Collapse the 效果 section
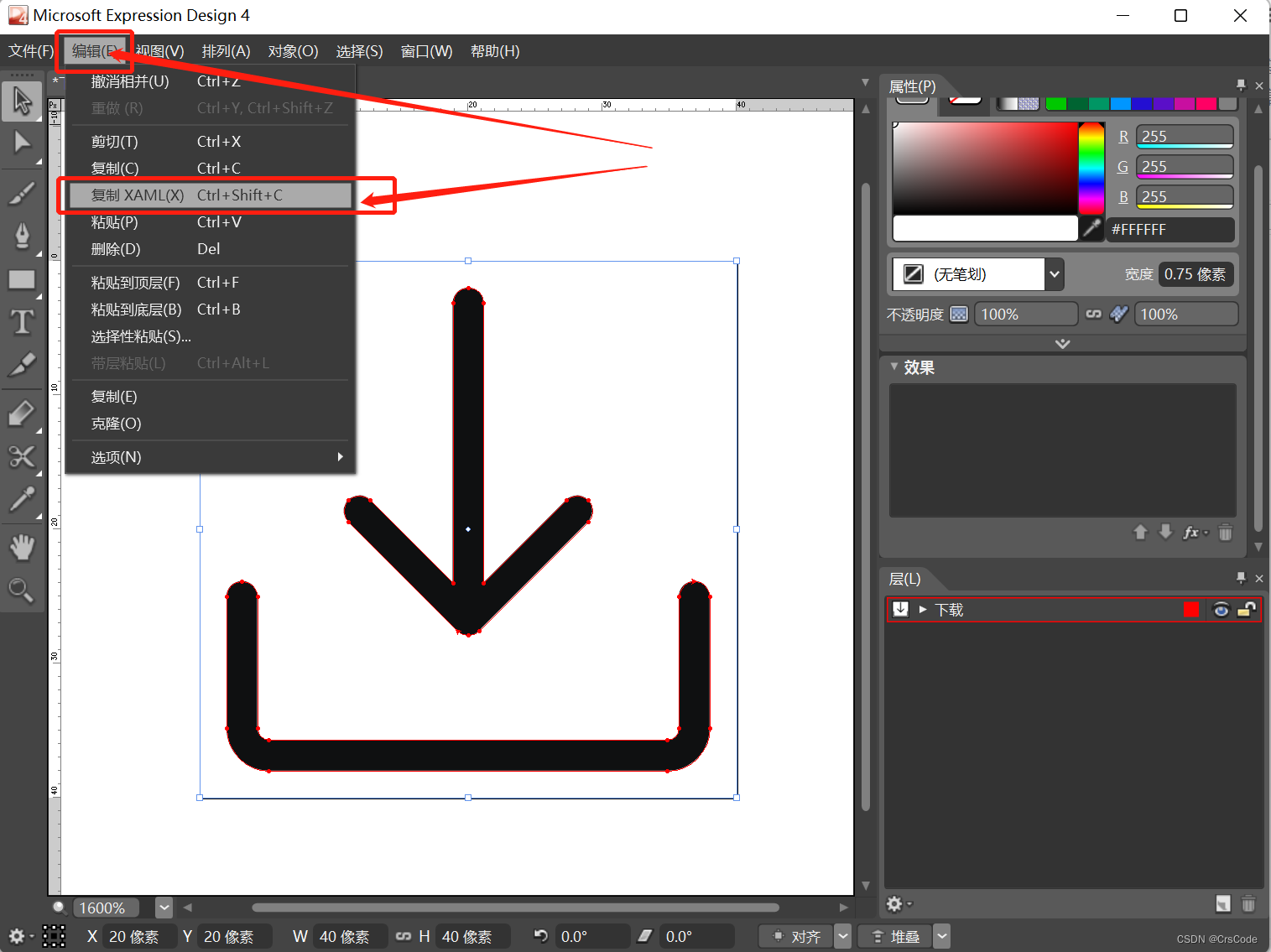 pyautogui.click(x=894, y=367)
